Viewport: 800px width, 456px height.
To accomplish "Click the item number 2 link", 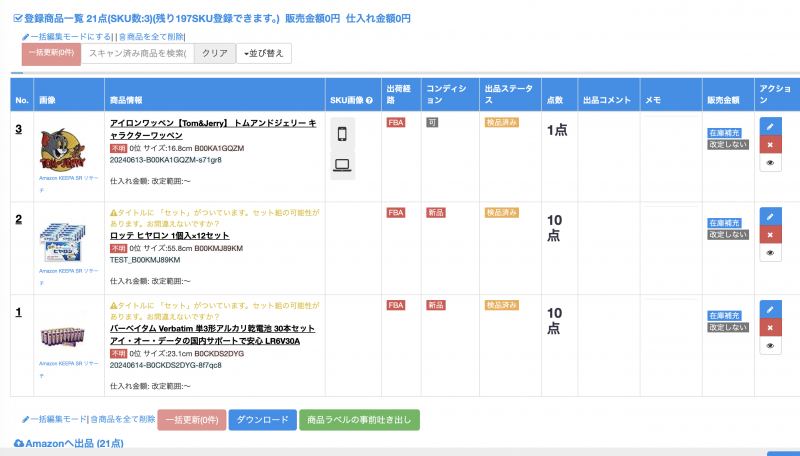I will click(19, 219).
